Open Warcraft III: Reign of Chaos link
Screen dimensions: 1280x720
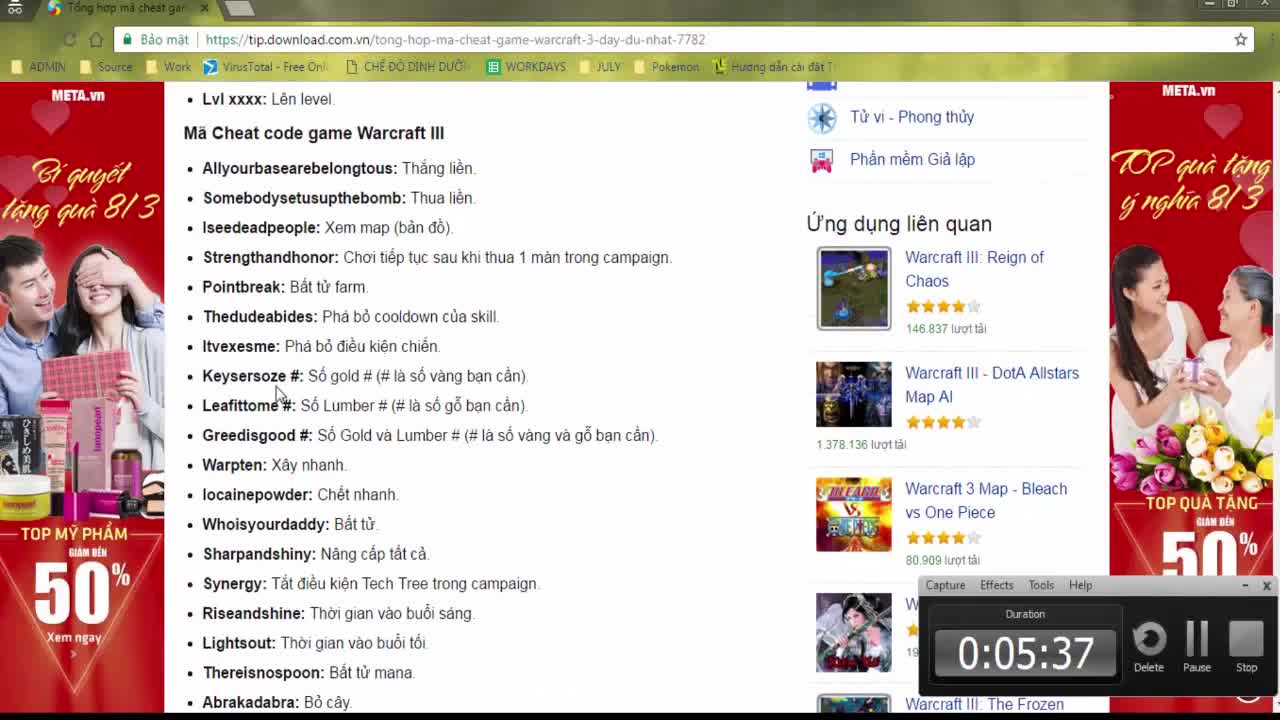(974, 269)
